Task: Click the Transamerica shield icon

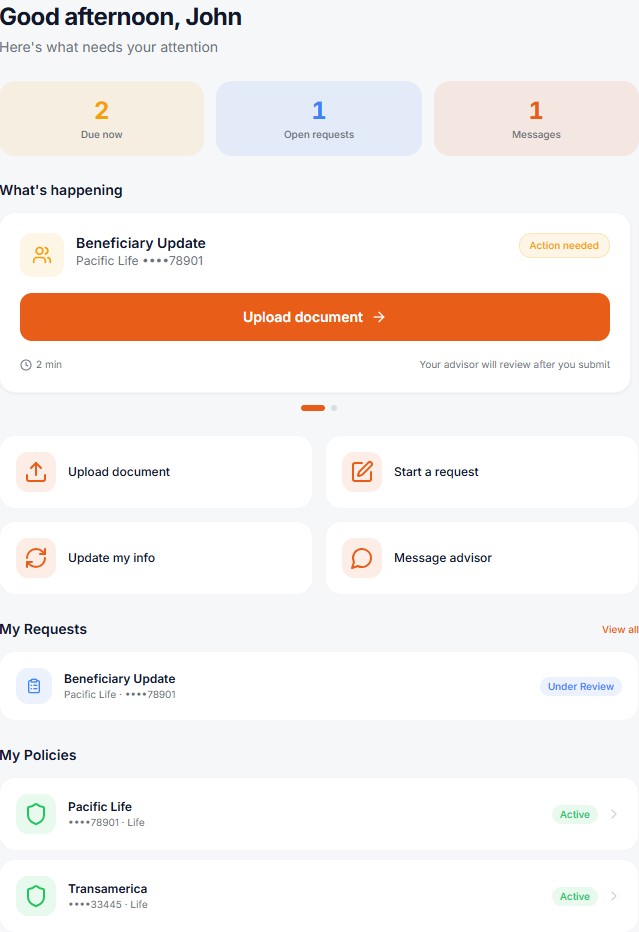Action: 36,896
